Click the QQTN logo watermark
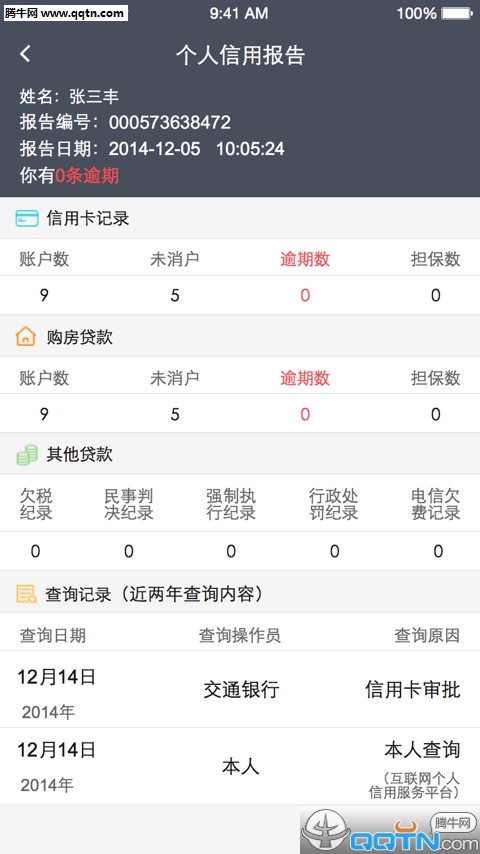 click(390, 830)
